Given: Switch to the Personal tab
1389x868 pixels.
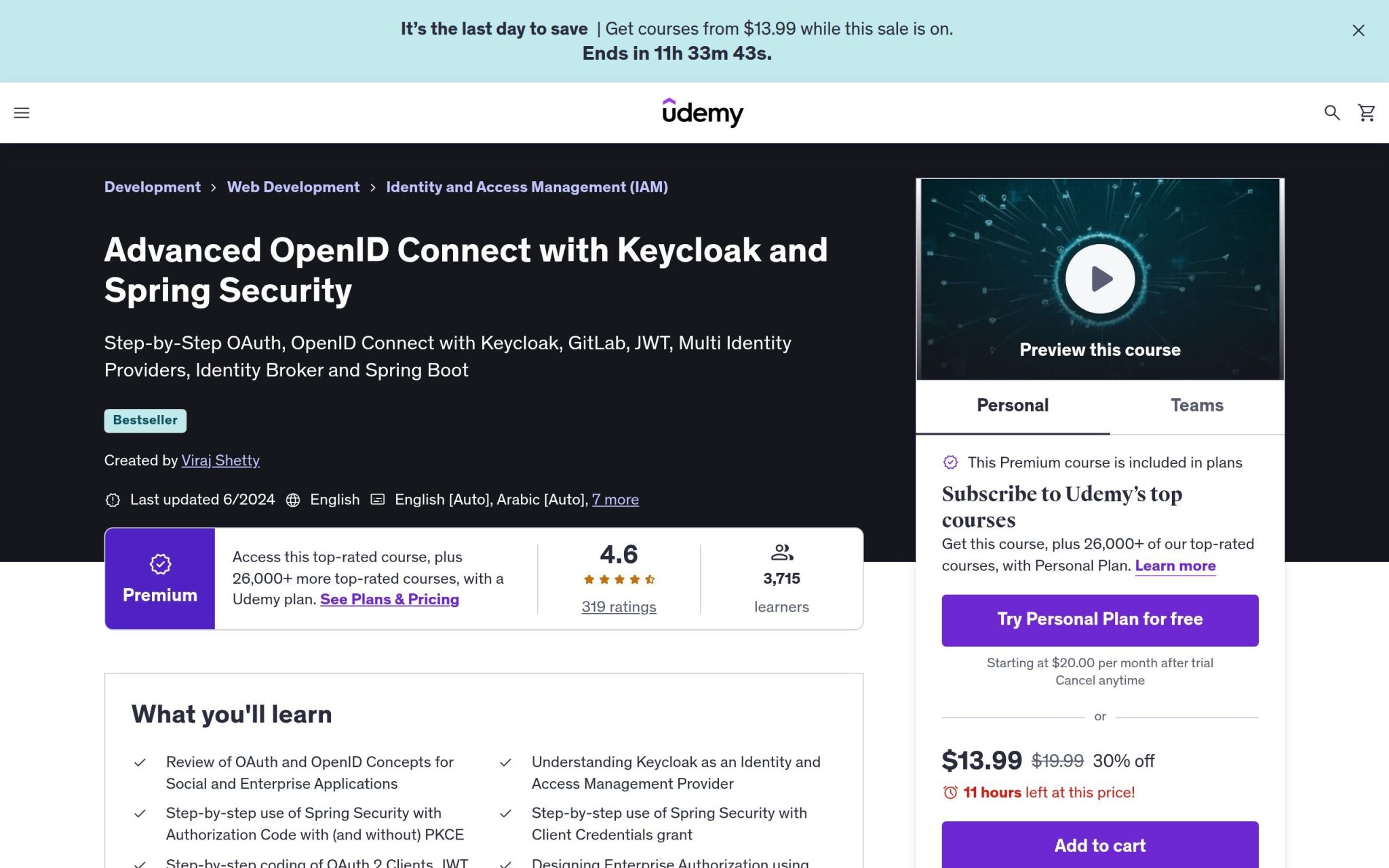Looking at the screenshot, I should click(1013, 406).
